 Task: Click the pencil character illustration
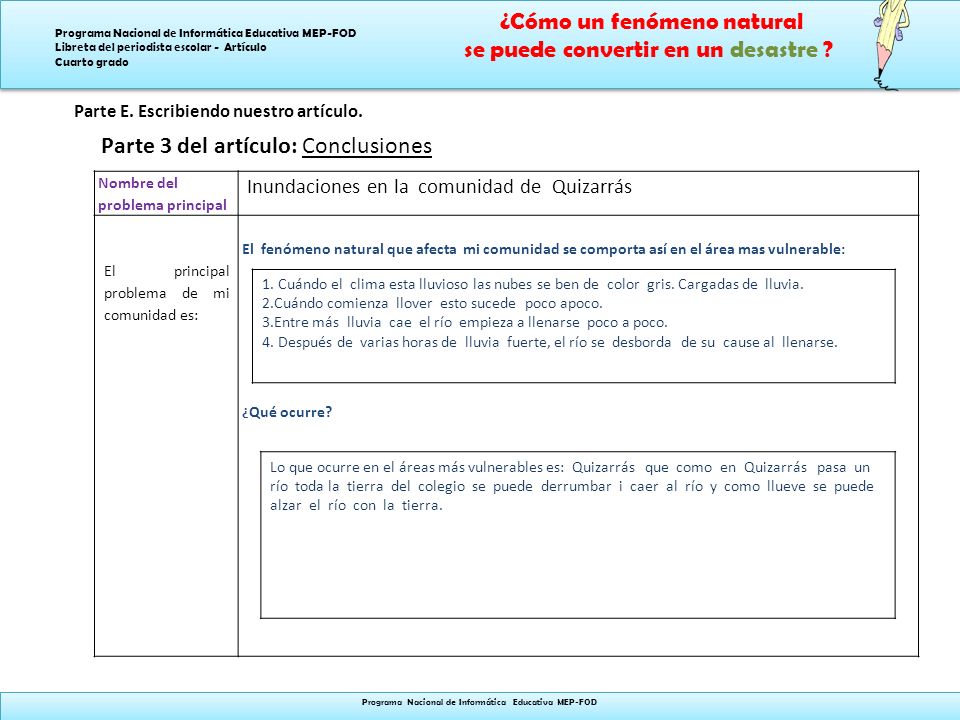(889, 45)
